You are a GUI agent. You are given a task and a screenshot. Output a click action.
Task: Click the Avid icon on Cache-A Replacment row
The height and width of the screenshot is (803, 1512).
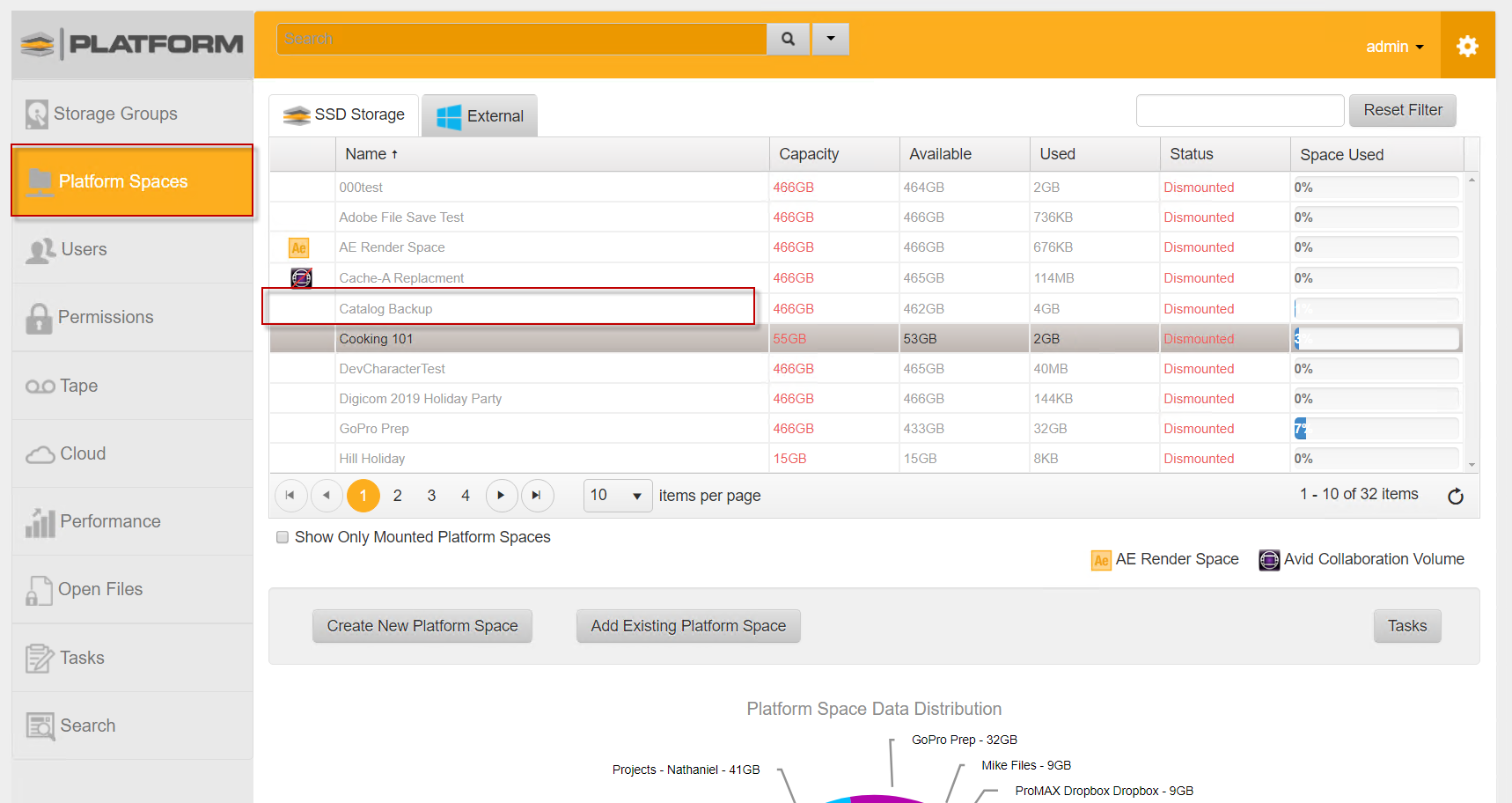[301, 278]
